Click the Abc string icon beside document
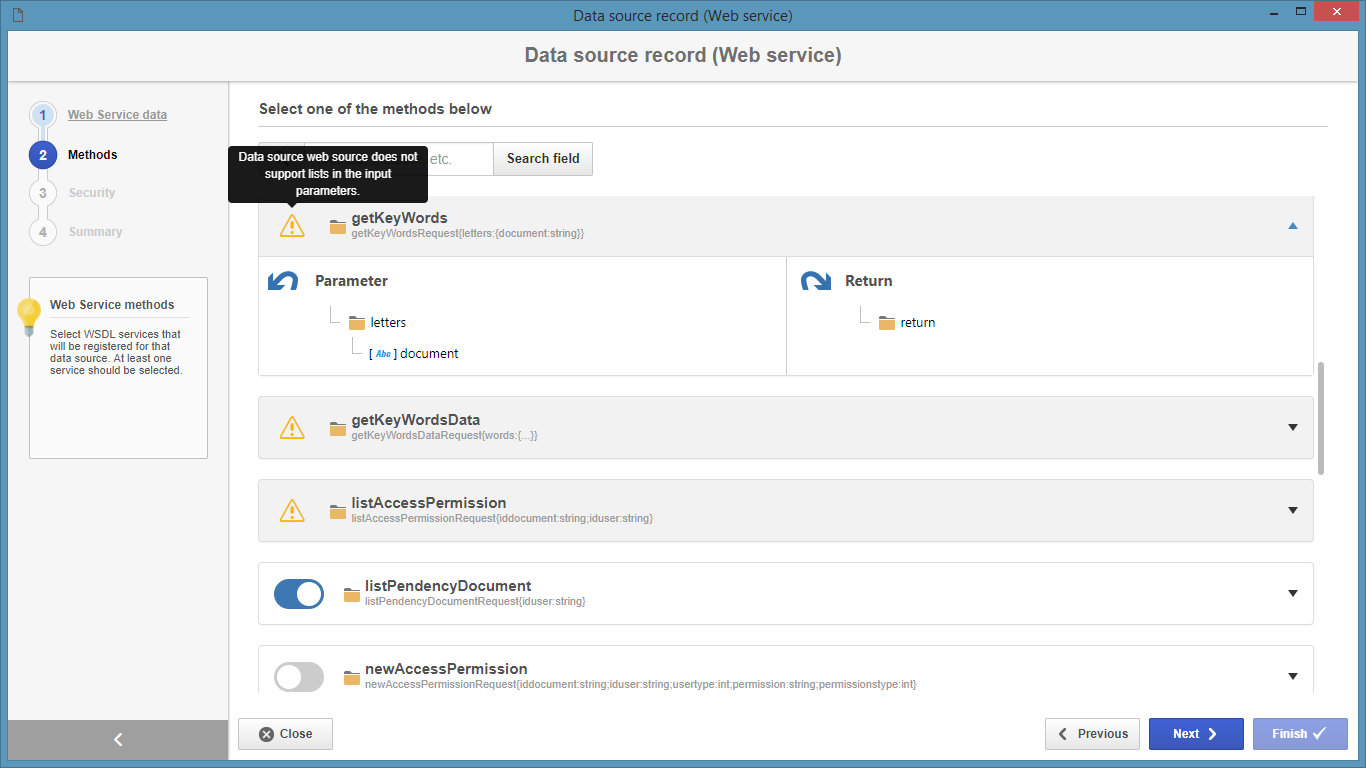The width and height of the screenshot is (1366, 768). pyautogui.click(x=383, y=354)
